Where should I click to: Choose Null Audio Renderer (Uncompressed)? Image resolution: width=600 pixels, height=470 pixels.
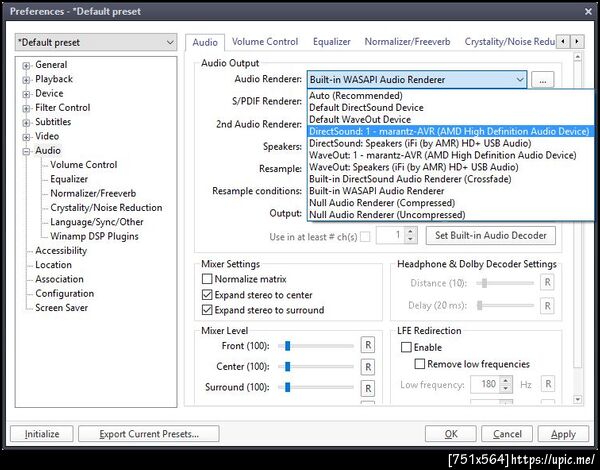450,214
